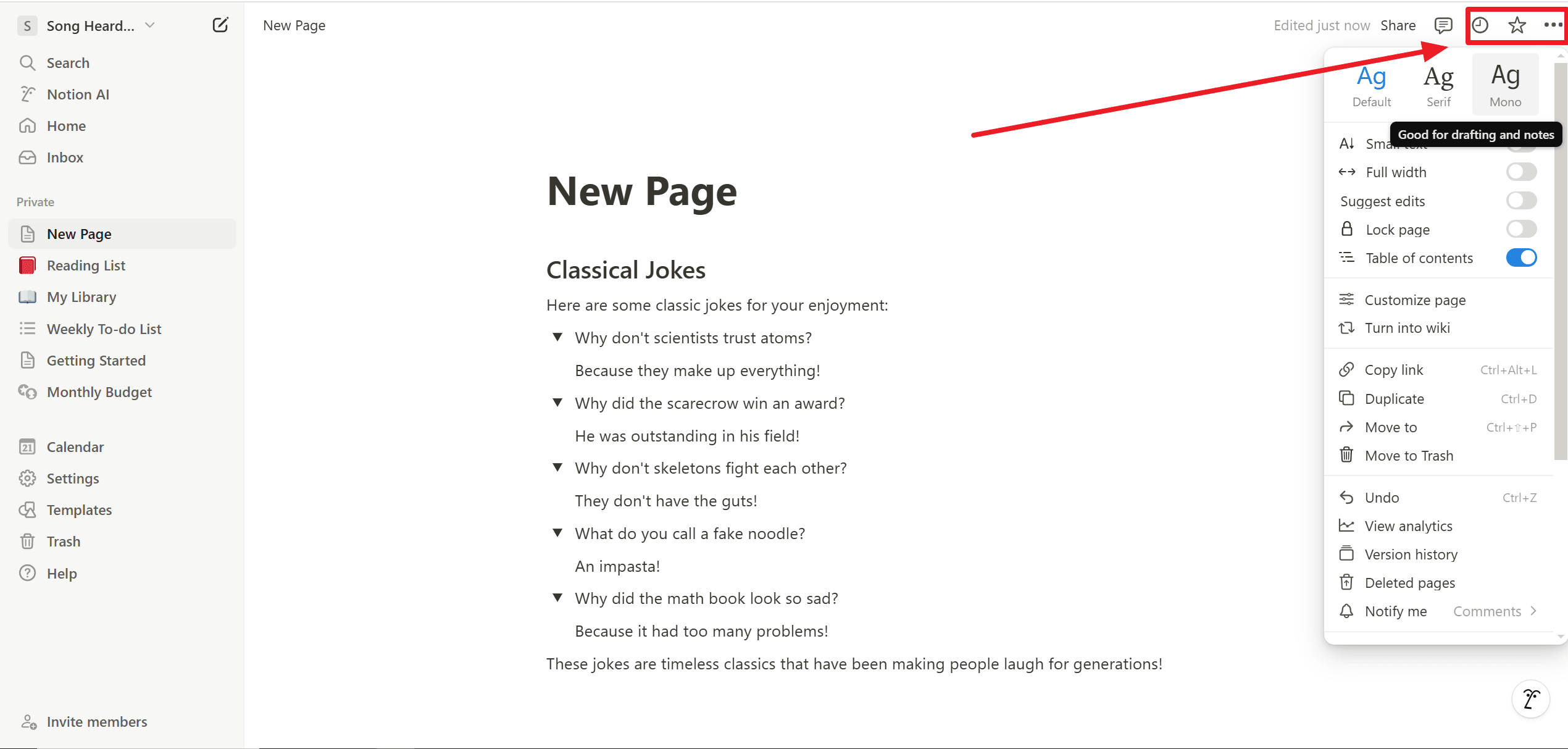The height and width of the screenshot is (749, 1568).
Task: Click the Search sidebar input field
Action: click(x=68, y=62)
